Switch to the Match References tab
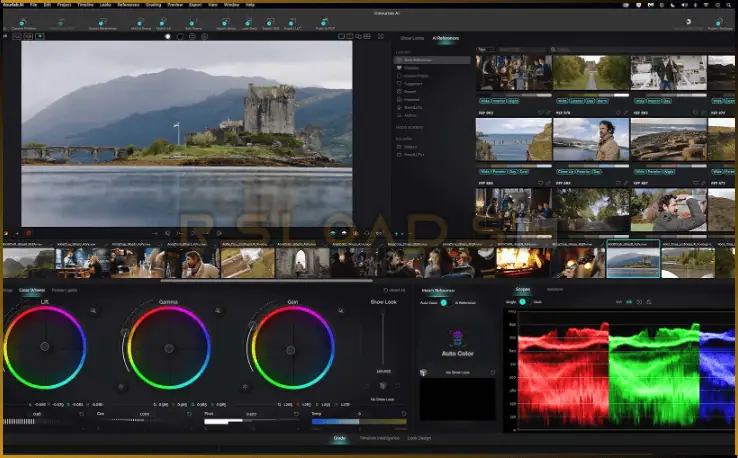The width and height of the screenshot is (738, 458). (x=438, y=290)
